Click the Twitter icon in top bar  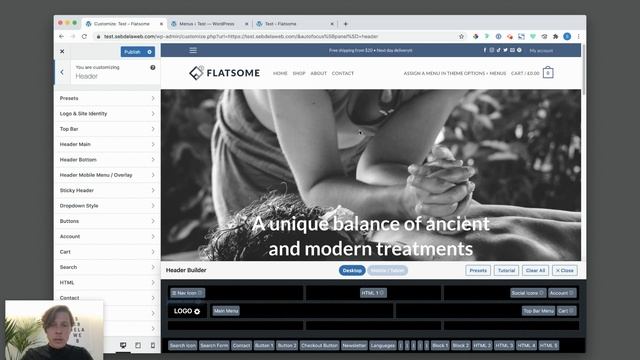pos(505,50)
